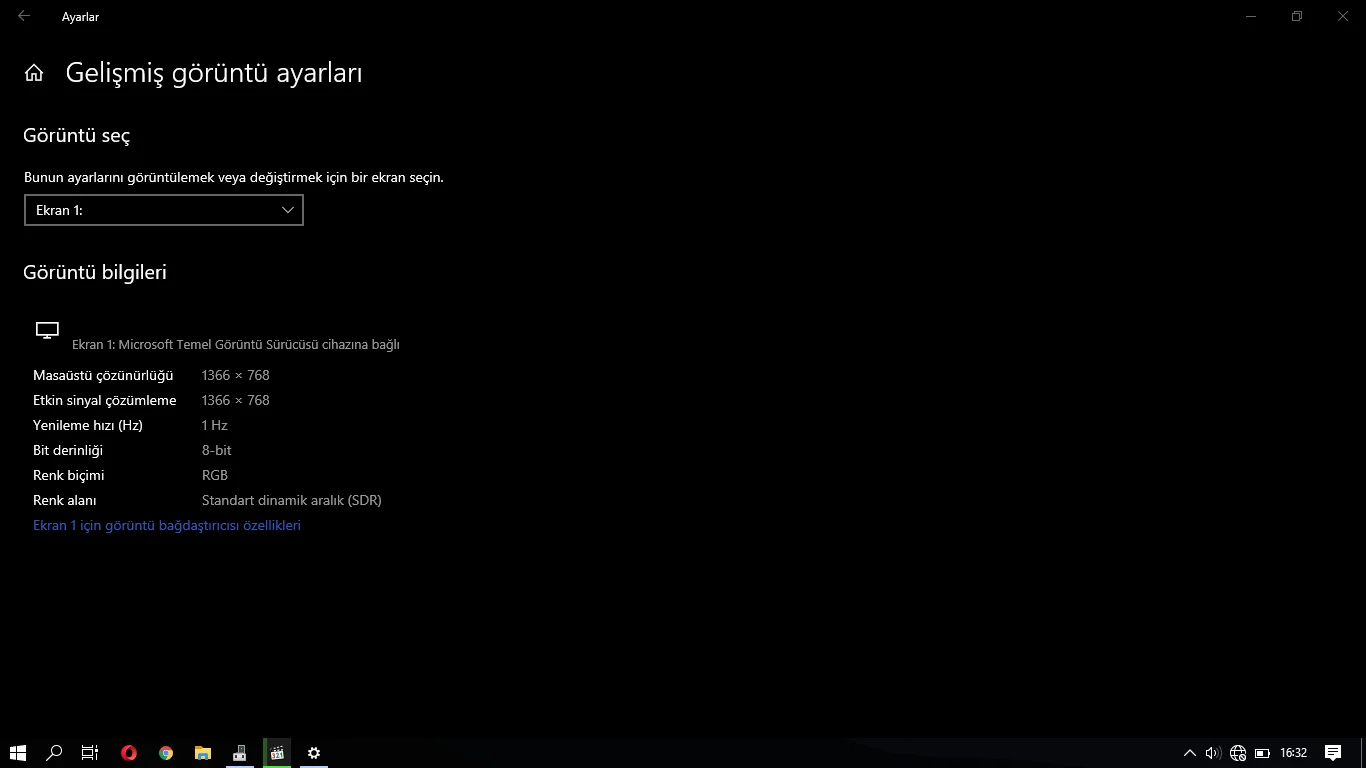This screenshot has width=1366, height=768.
Task: Click 'Standart dinamik aralık (SDR)' value
Action: point(292,500)
